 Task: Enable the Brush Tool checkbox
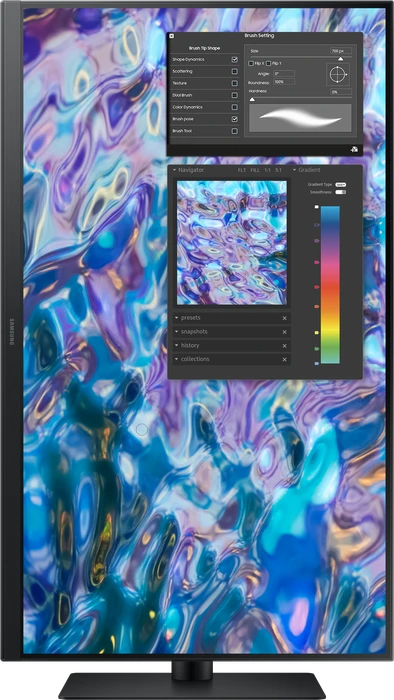[x=235, y=131]
